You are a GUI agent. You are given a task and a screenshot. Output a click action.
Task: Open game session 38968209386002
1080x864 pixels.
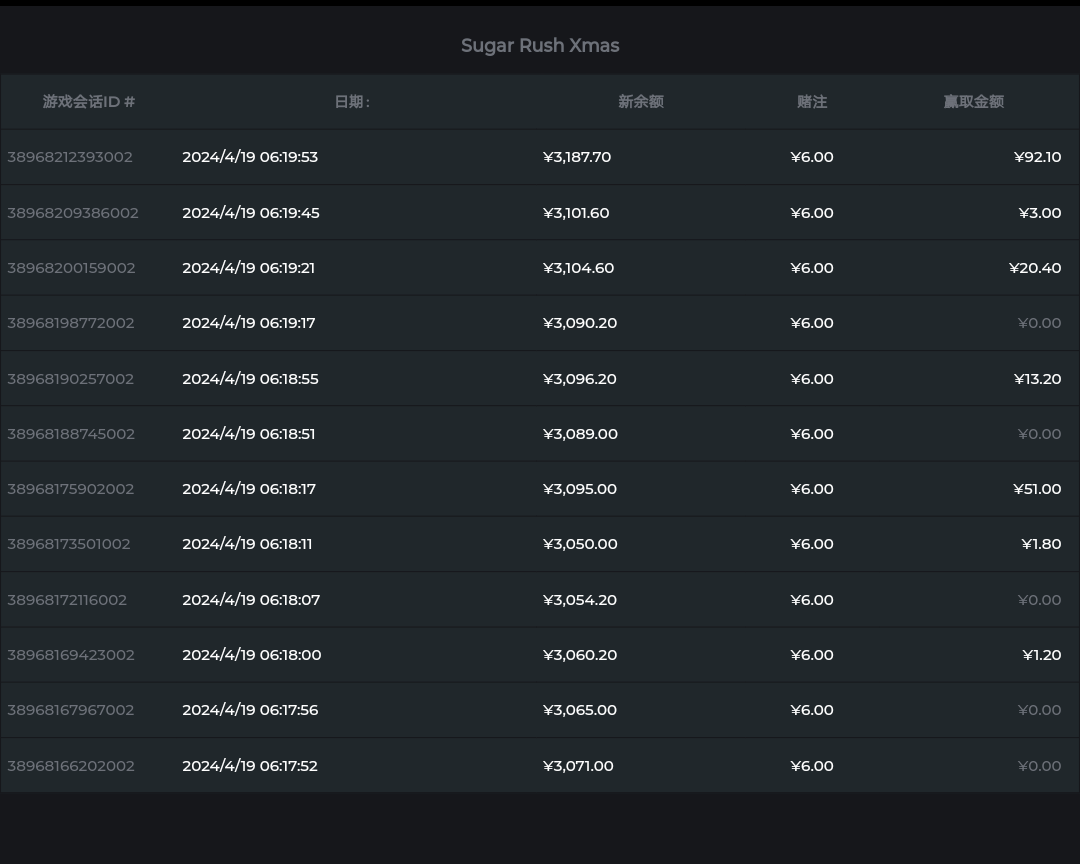tap(73, 213)
